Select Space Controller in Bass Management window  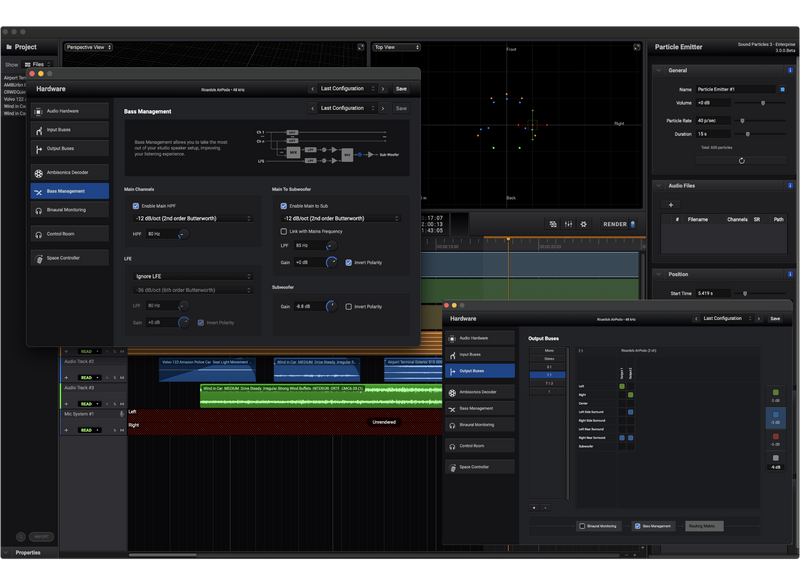pyautogui.click(x=69, y=258)
